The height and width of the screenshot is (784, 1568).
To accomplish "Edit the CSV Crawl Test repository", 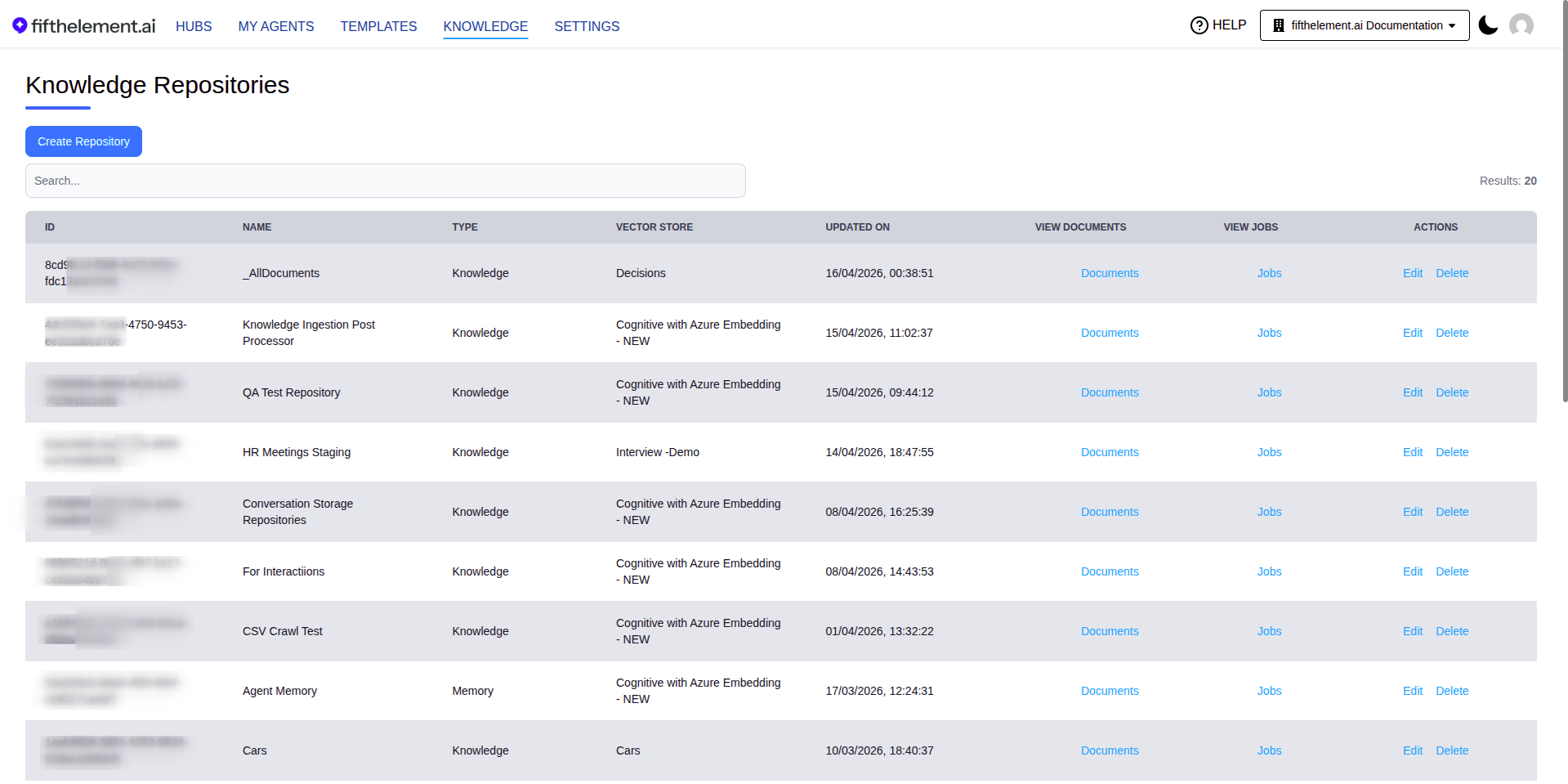I will point(1413,631).
